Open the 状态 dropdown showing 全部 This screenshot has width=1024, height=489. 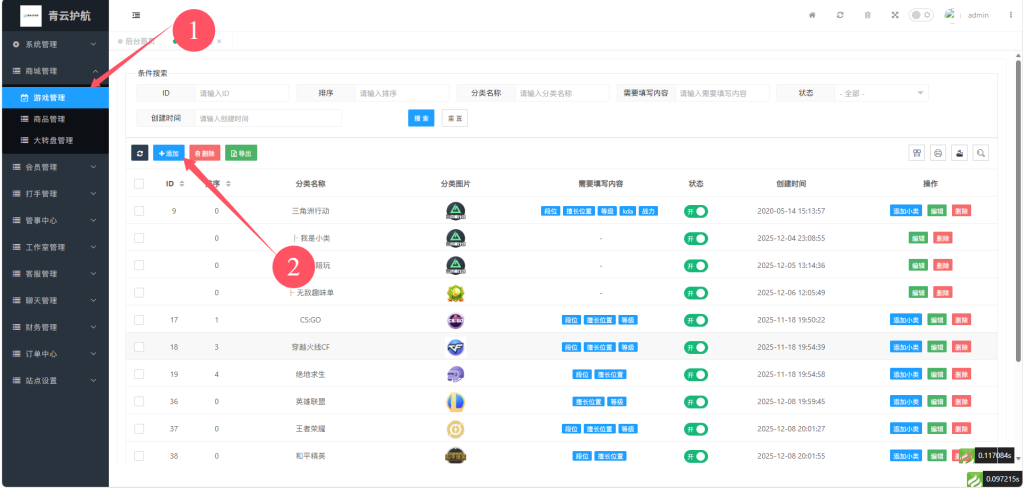pyautogui.click(x=881, y=93)
